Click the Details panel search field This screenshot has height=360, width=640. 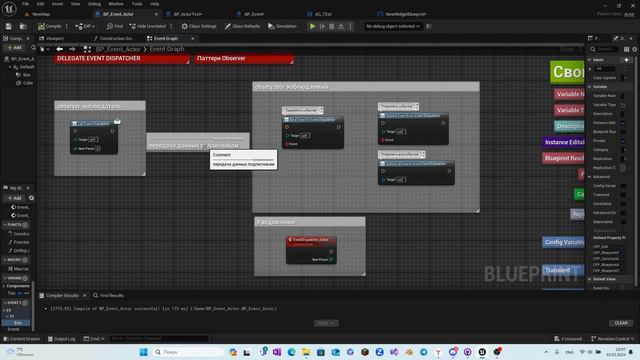point(604,49)
